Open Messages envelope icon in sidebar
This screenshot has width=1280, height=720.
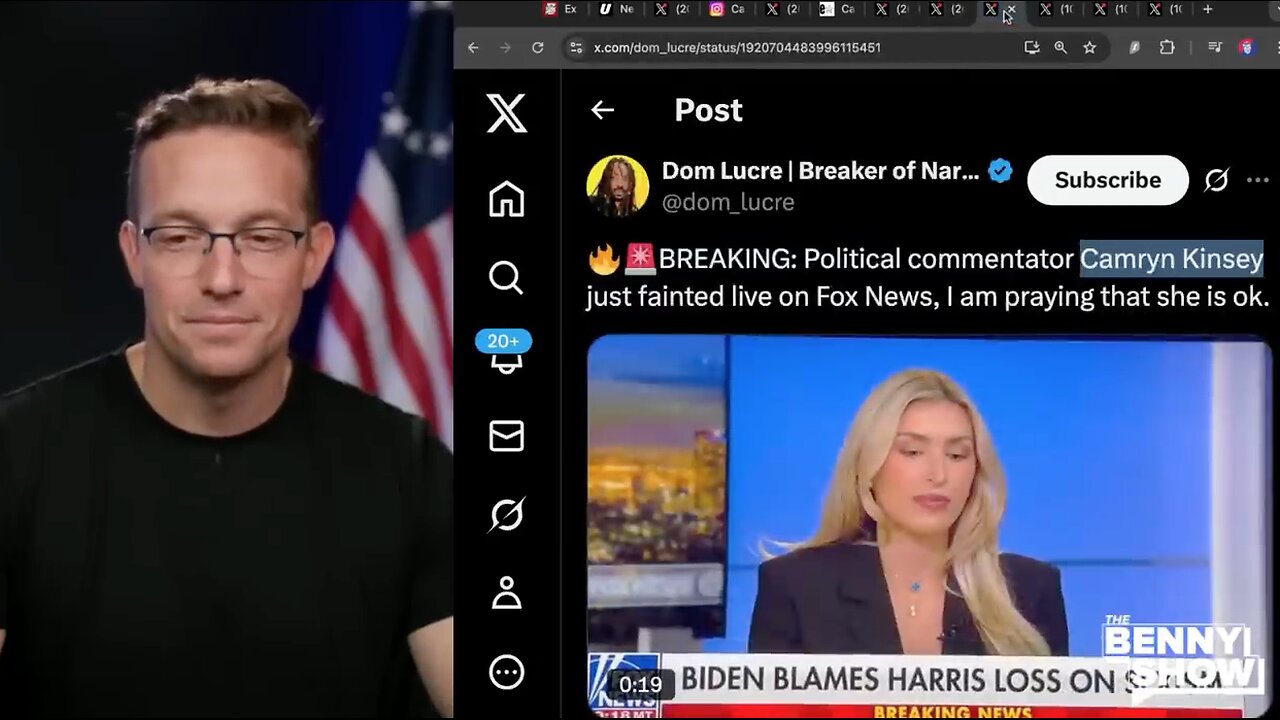coord(506,436)
